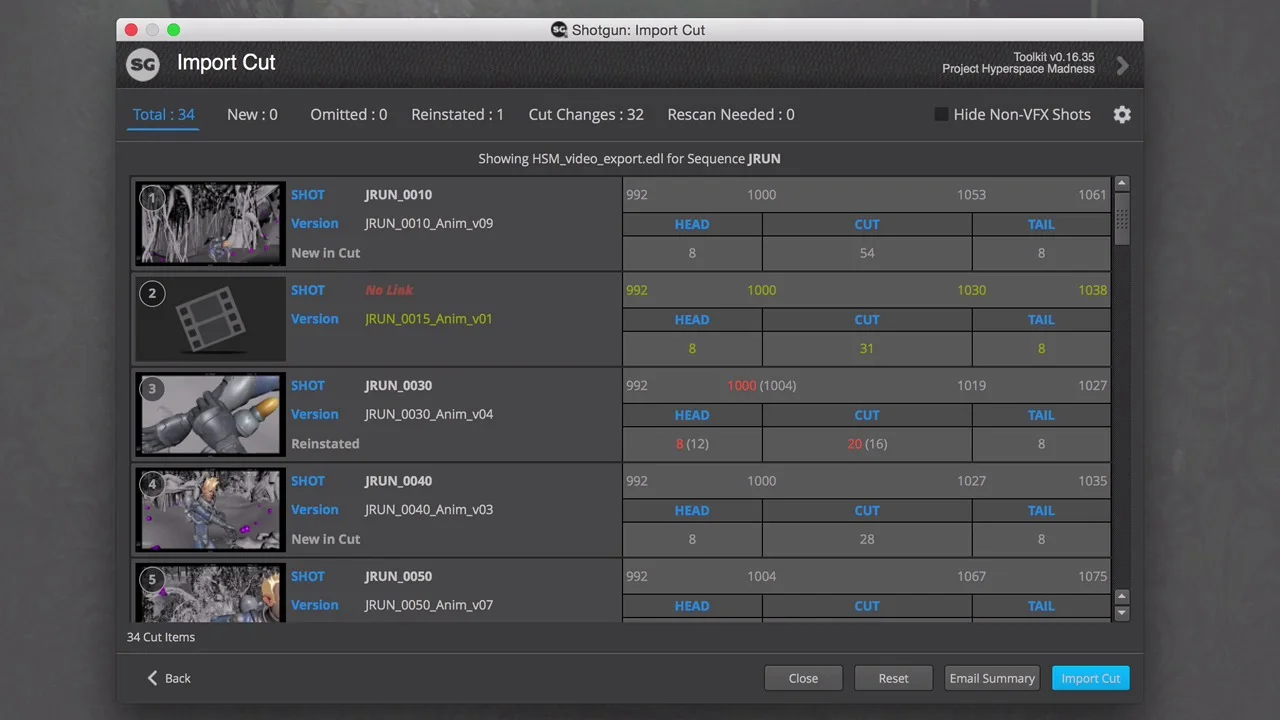Image resolution: width=1280 pixels, height=720 pixels.
Task: Select the Total : 34 tab
Action: click(x=164, y=115)
